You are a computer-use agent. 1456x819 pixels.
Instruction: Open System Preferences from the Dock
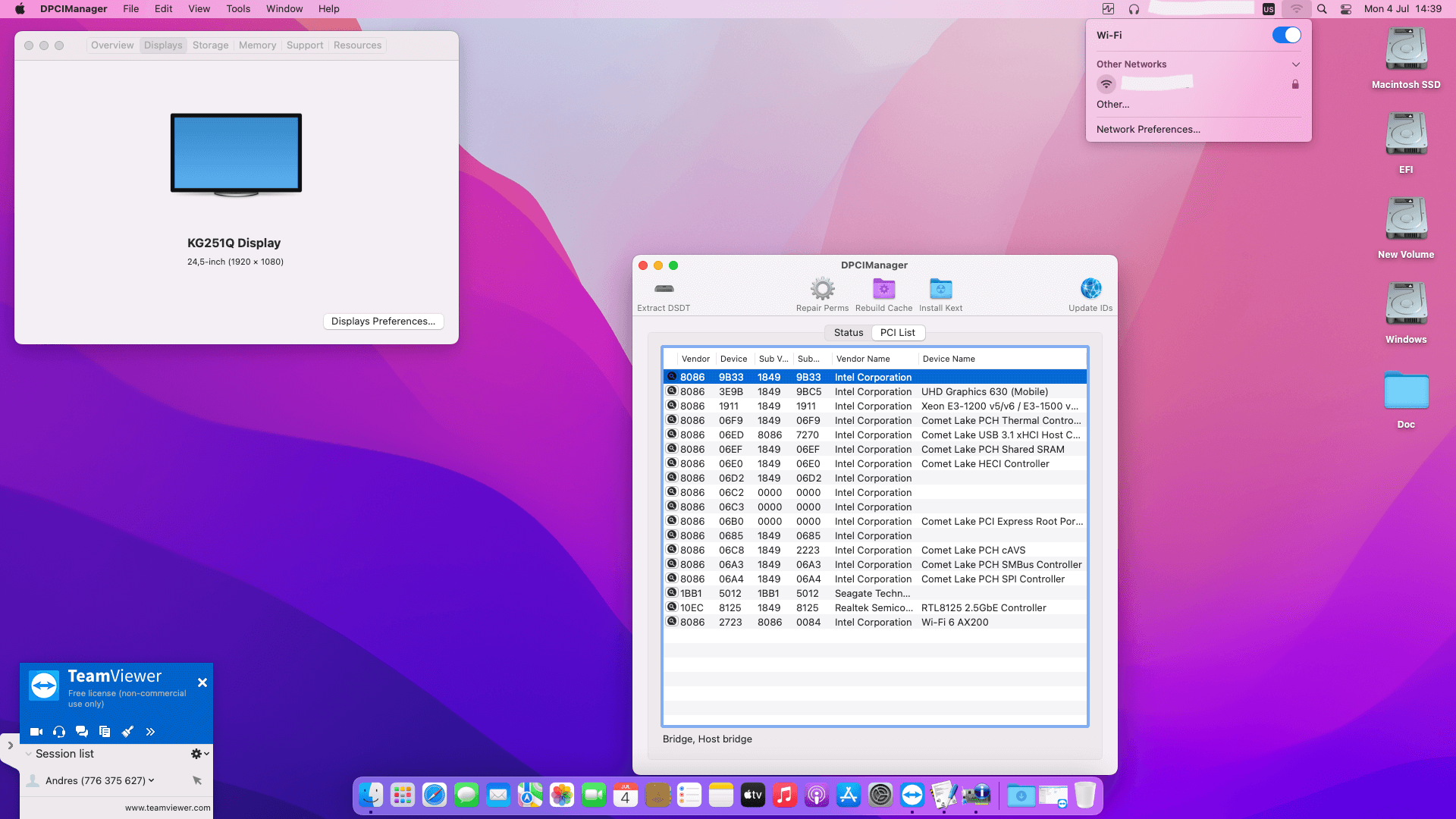880,795
